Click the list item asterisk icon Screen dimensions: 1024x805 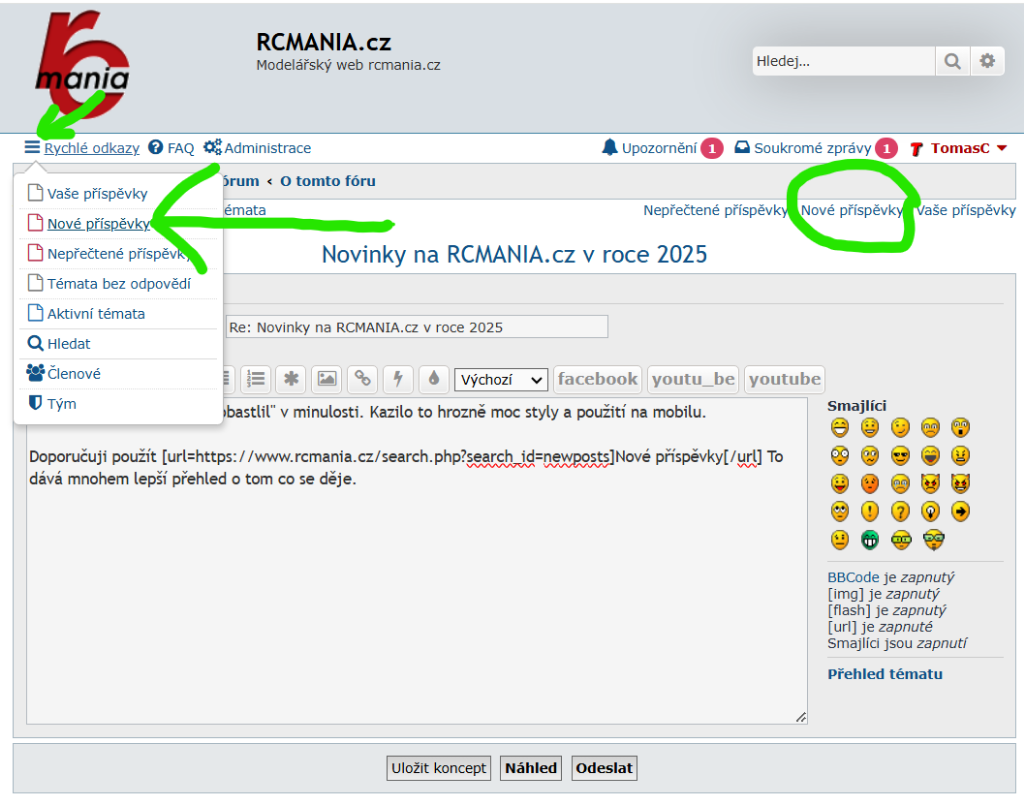point(291,379)
